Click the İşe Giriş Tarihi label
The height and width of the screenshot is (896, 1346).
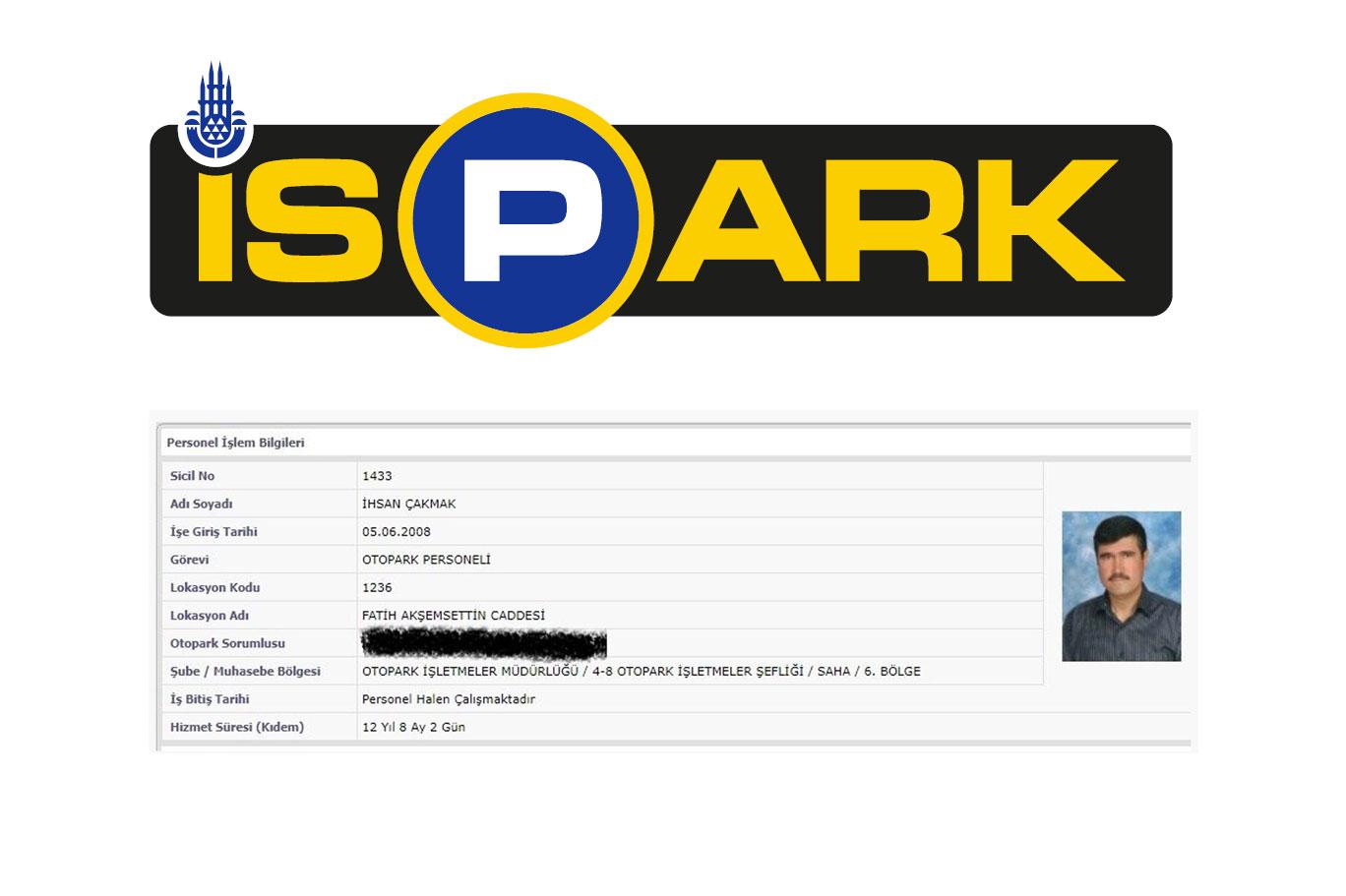point(214,532)
